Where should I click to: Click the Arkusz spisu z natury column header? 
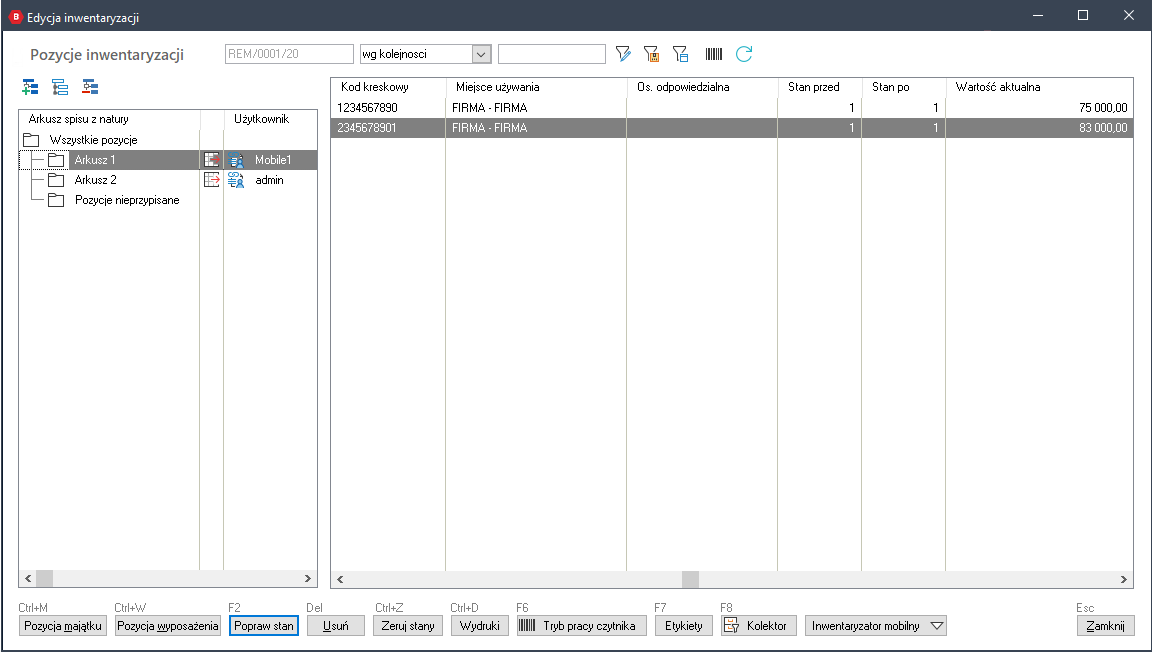(x=109, y=119)
